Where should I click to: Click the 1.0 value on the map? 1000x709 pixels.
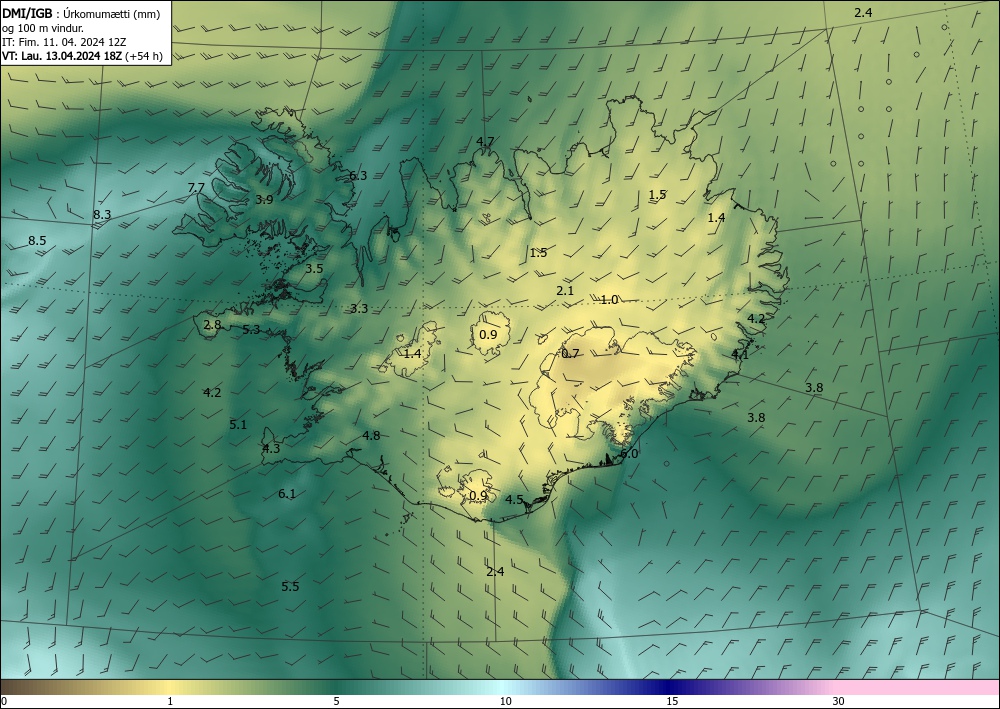pos(609,300)
